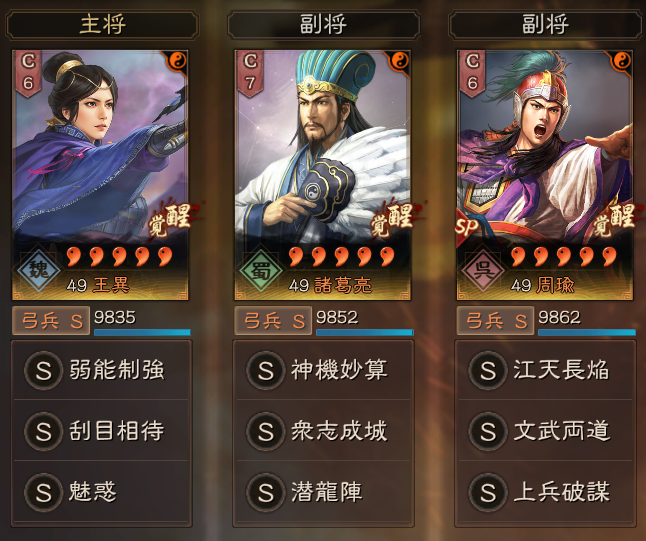Click the SP badge on 周瑜's card
The width and height of the screenshot is (646, 541).
(467, 226)
